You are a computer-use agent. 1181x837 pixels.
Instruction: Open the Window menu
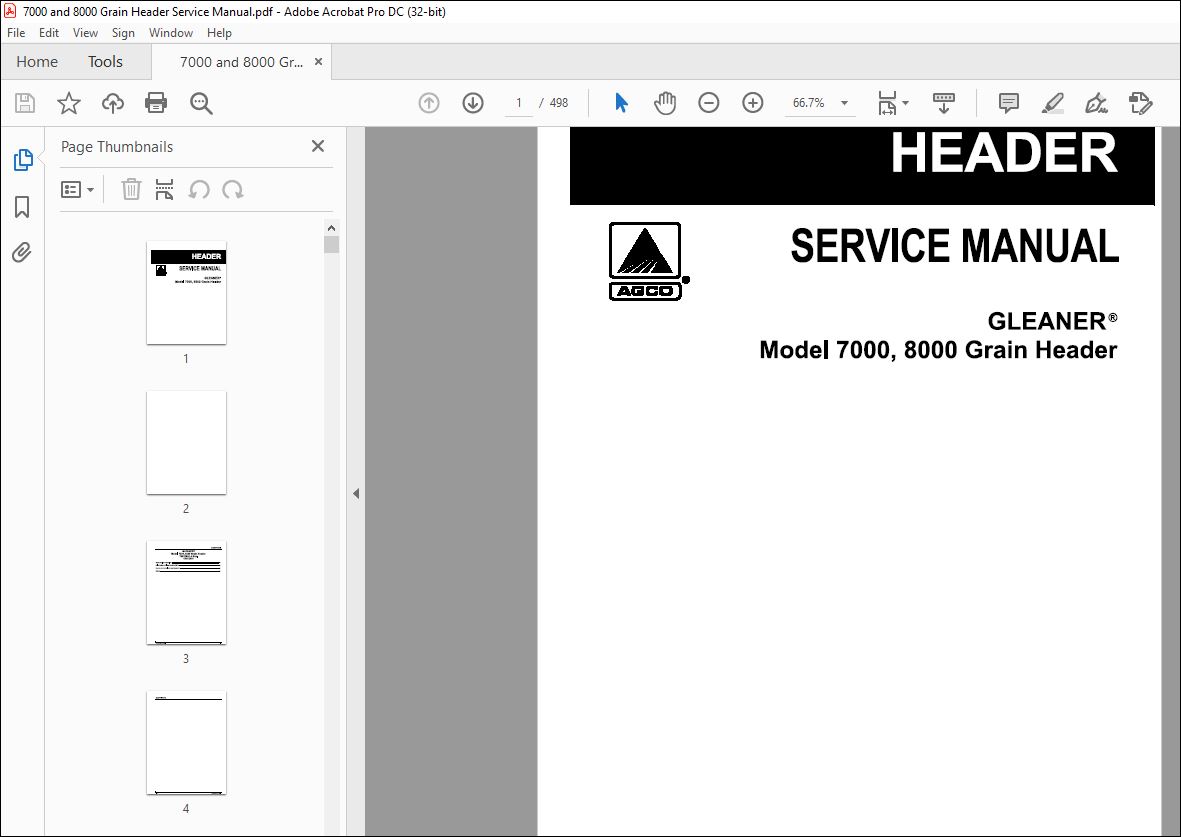[171, 32]
